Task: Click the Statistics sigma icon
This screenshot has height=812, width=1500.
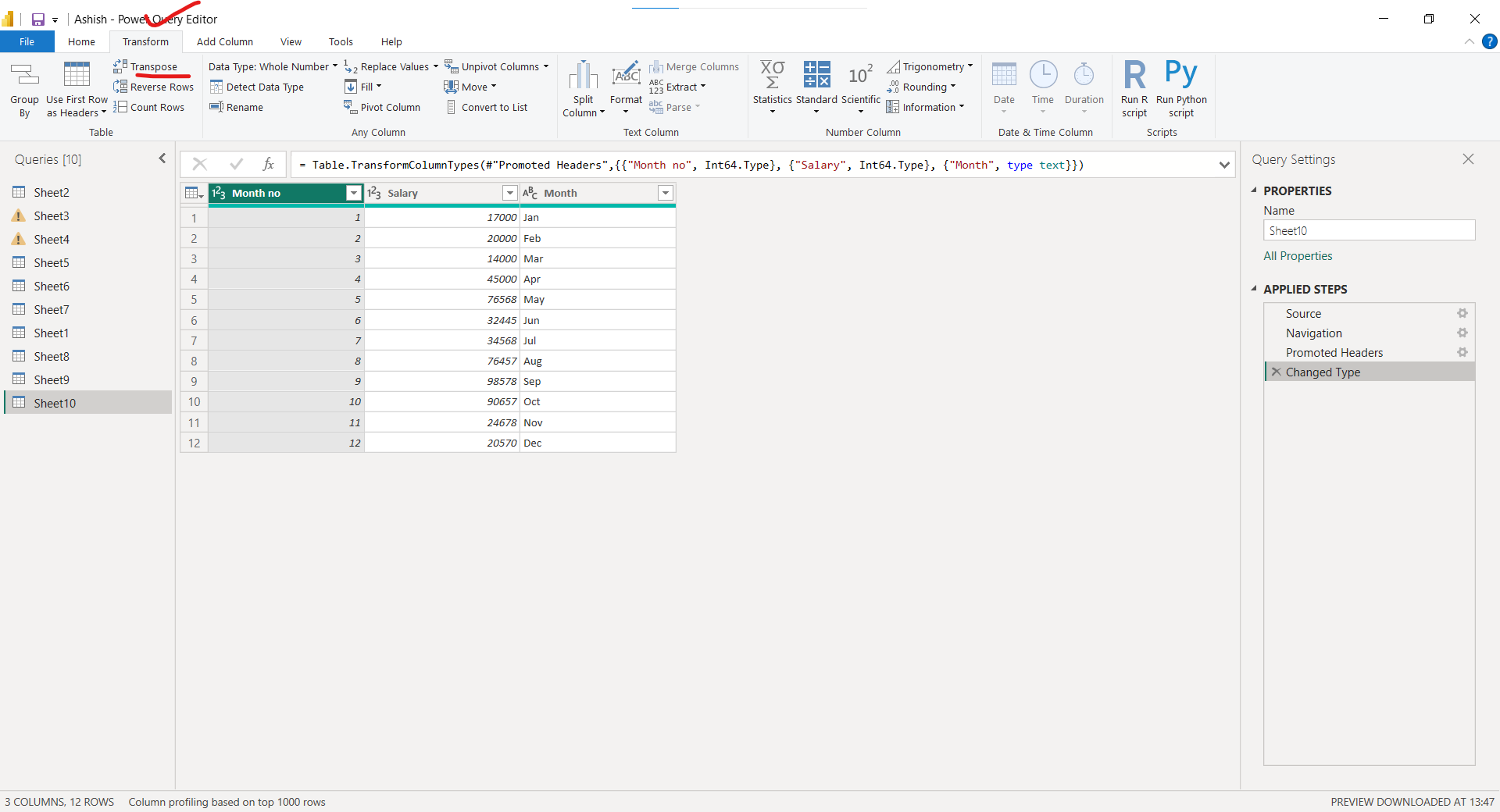Action: (x=772, y=76)
